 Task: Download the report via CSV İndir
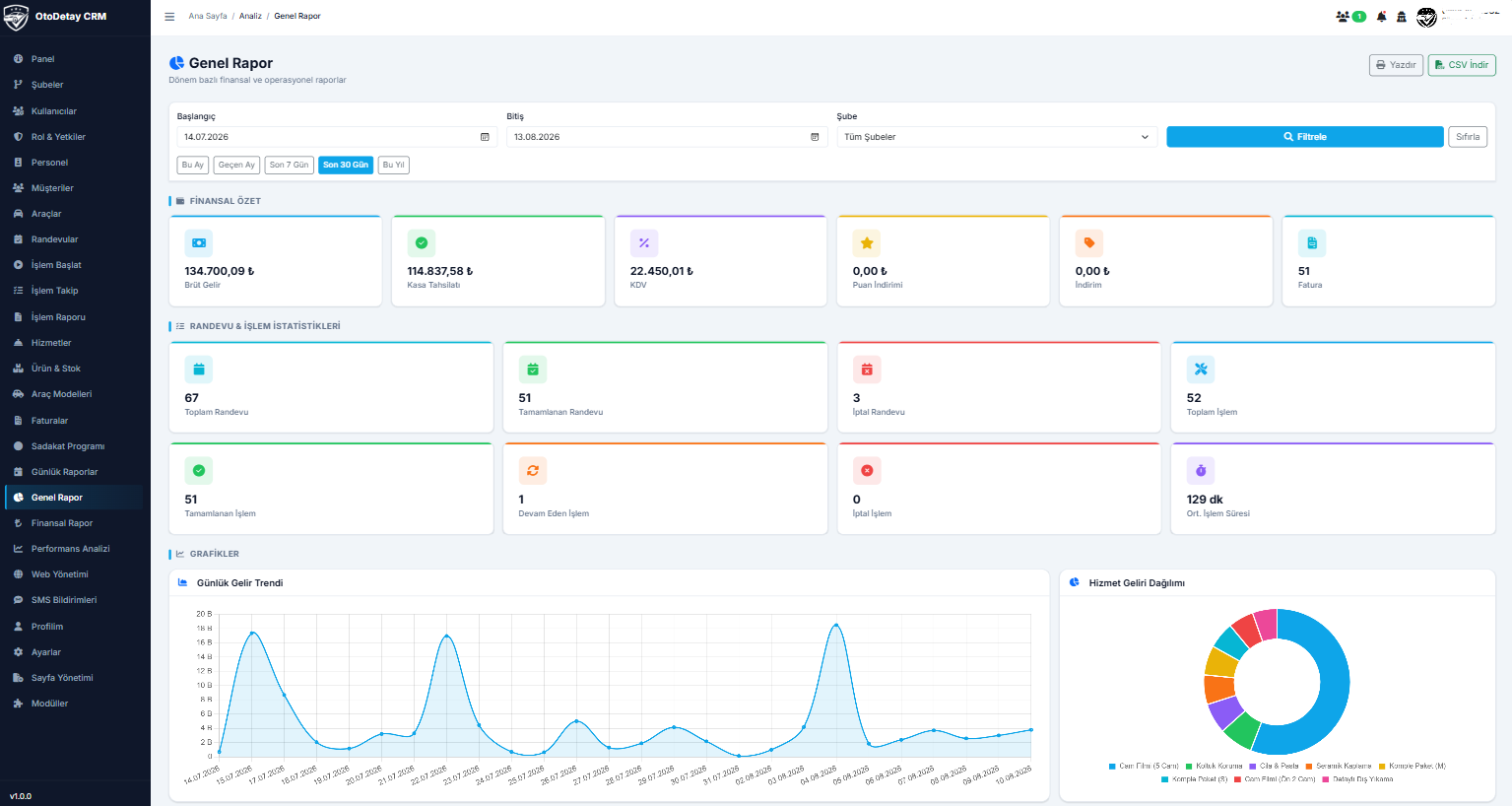[x=1462, y=65]
